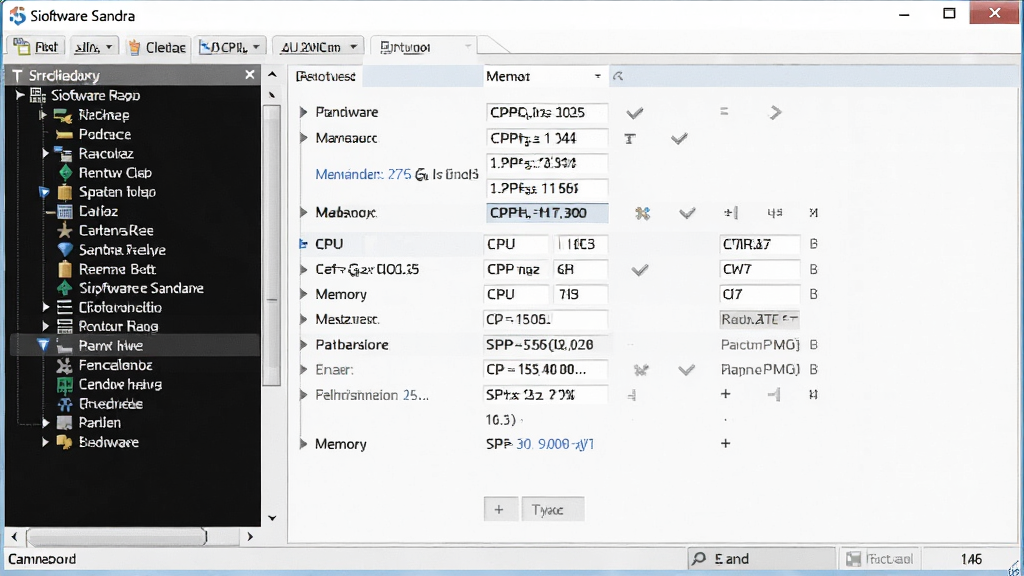Expand the Patbarsiore row

tap(304, 344)
